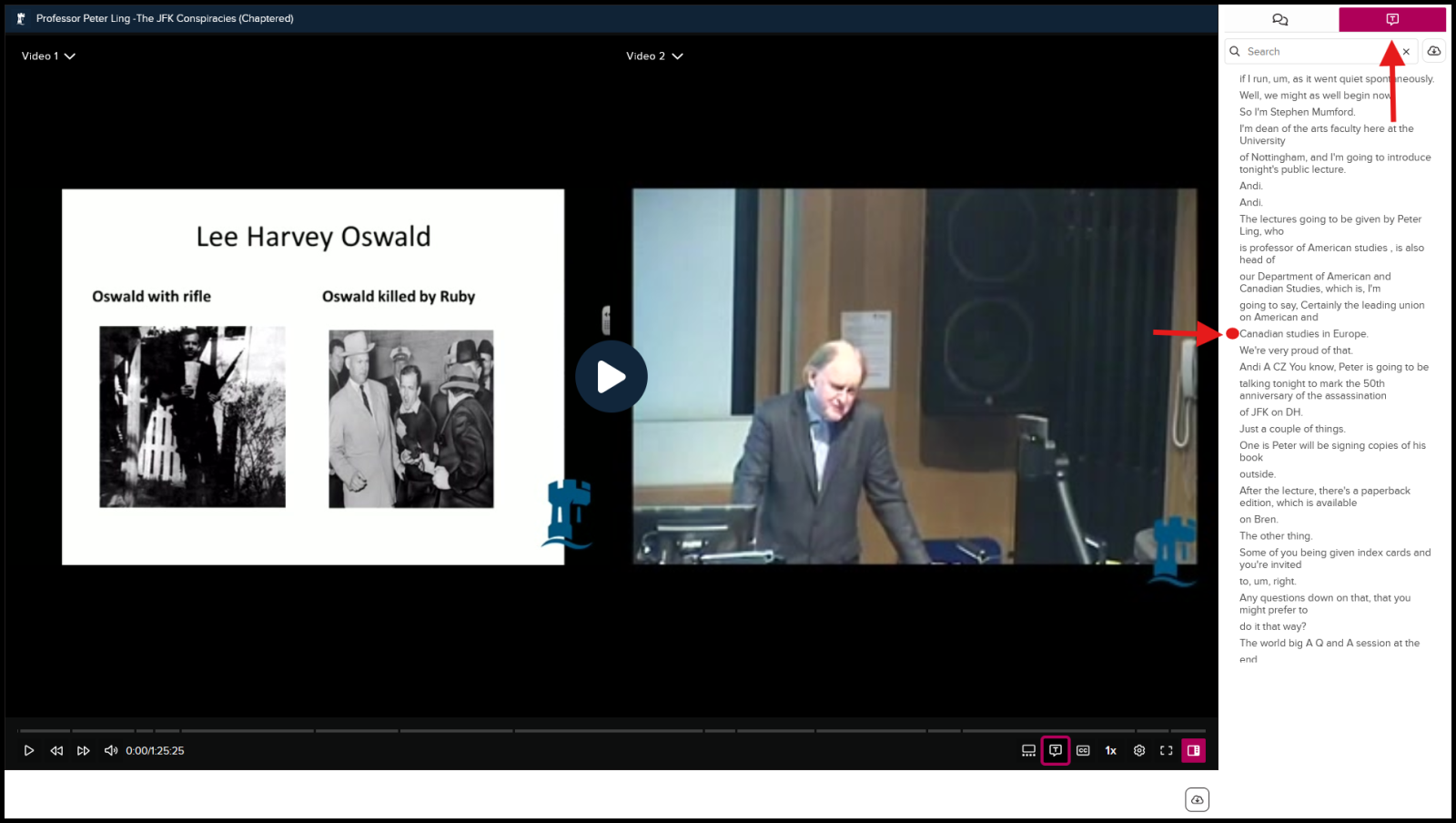Select transcript line 'We're very proud of that.'
1456x823 pixels.
tap(1296, 351)
